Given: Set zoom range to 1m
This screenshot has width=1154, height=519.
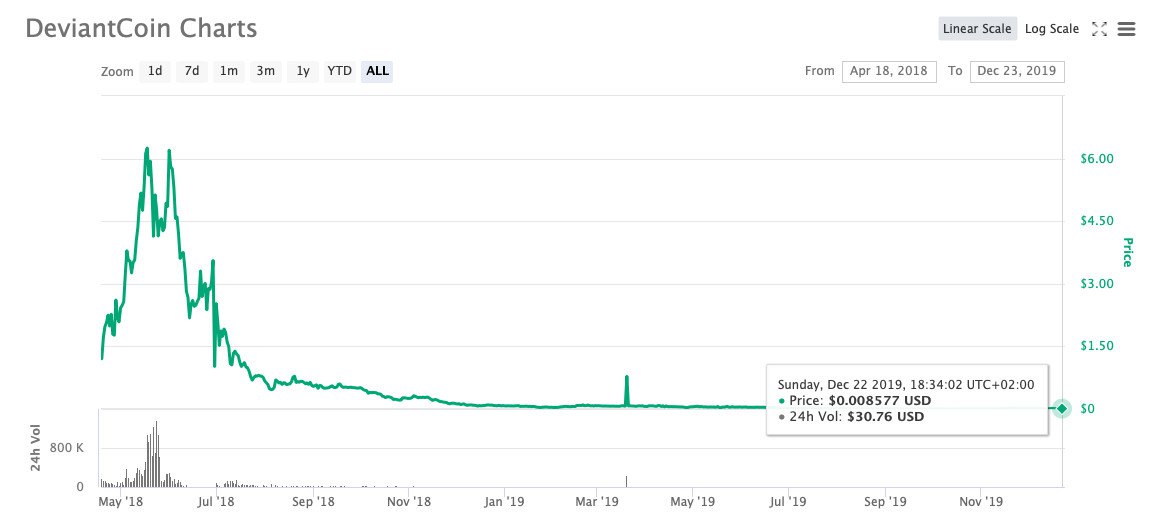Looking at the screenshot, I should click(x=229, y=71).
